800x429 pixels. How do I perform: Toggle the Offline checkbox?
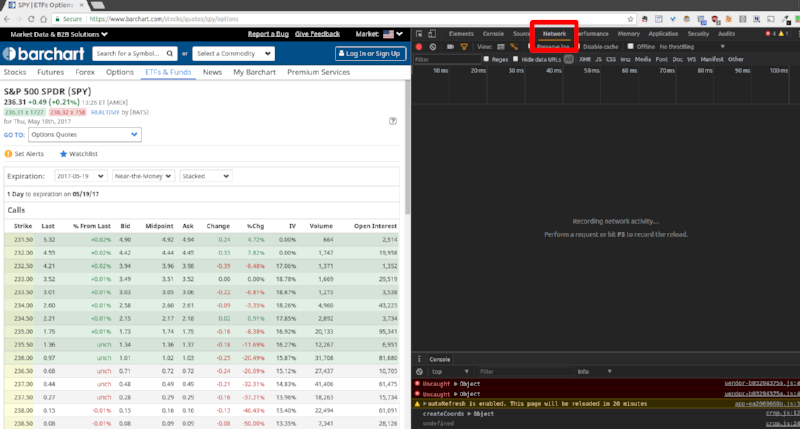(630, 46)
